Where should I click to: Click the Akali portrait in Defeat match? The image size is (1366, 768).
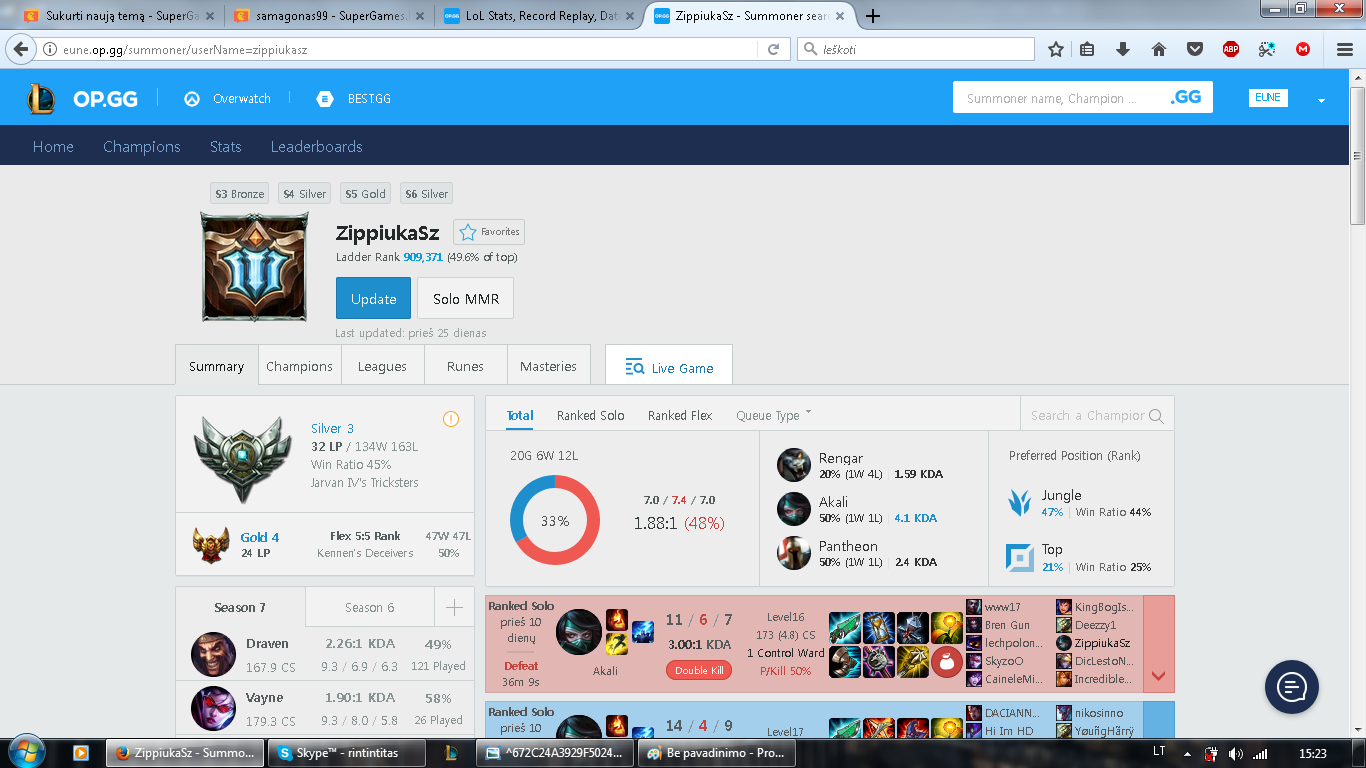tap(579, 633)
